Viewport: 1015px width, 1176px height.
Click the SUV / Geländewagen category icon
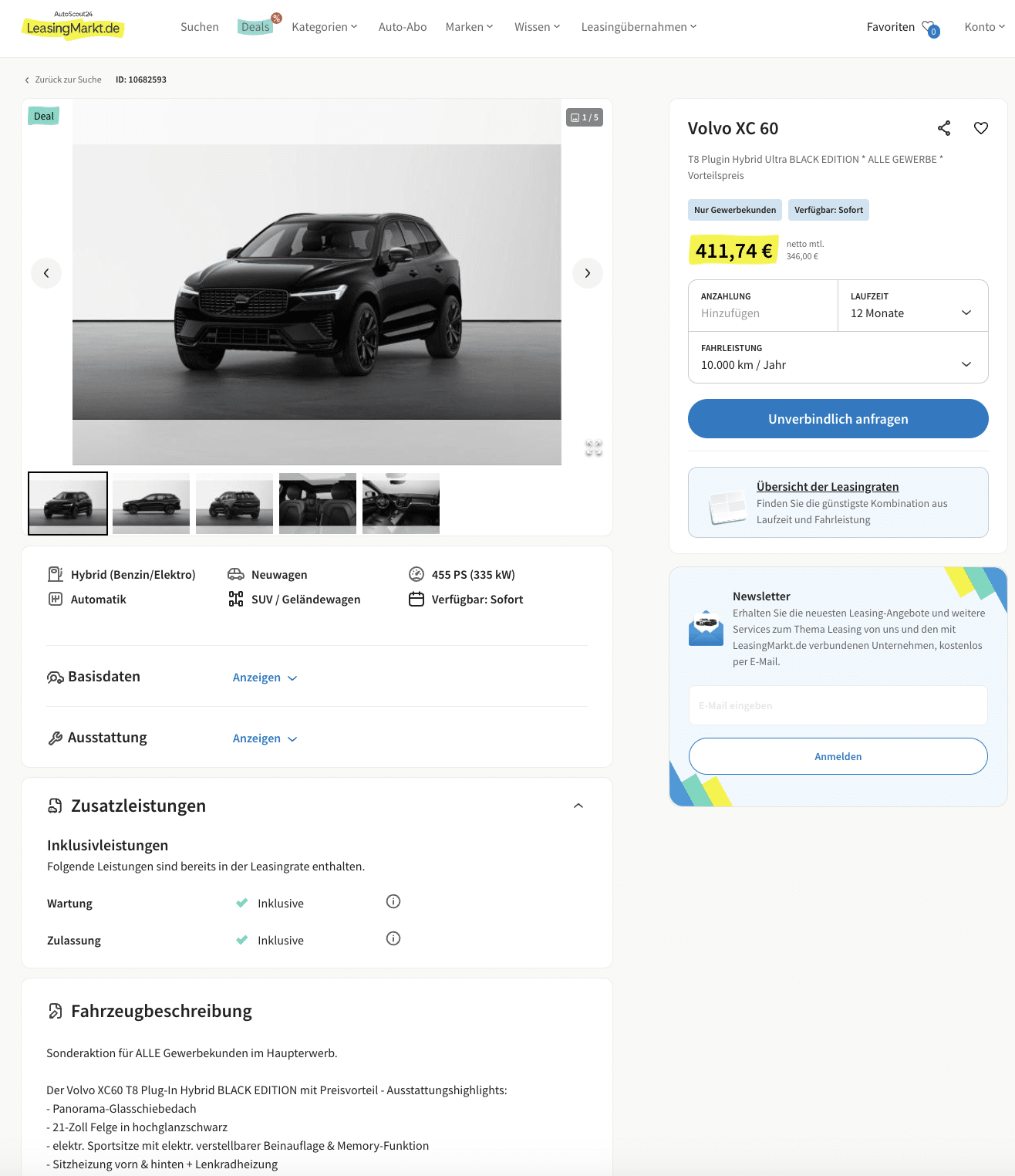236,599
